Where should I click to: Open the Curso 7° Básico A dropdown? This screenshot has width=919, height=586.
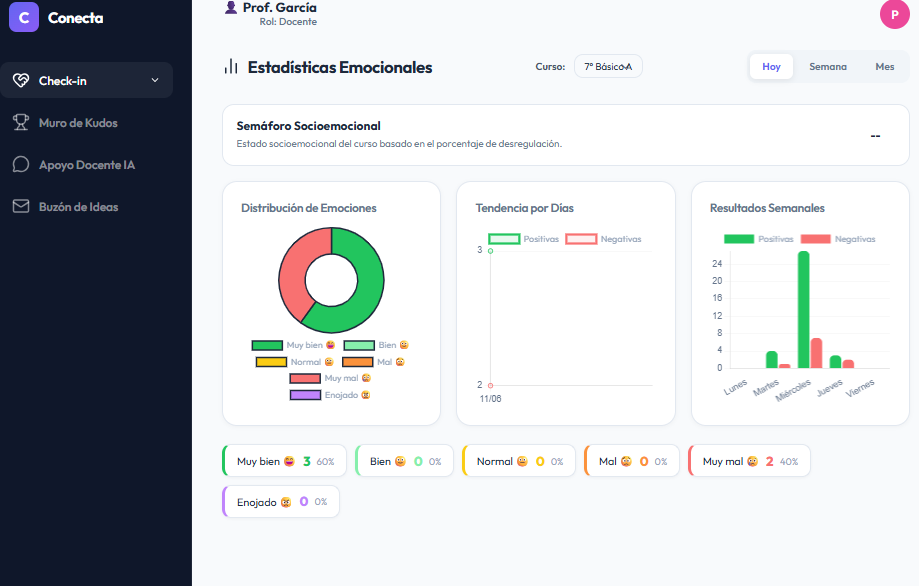pyautogui.click(x=608, y=66)
